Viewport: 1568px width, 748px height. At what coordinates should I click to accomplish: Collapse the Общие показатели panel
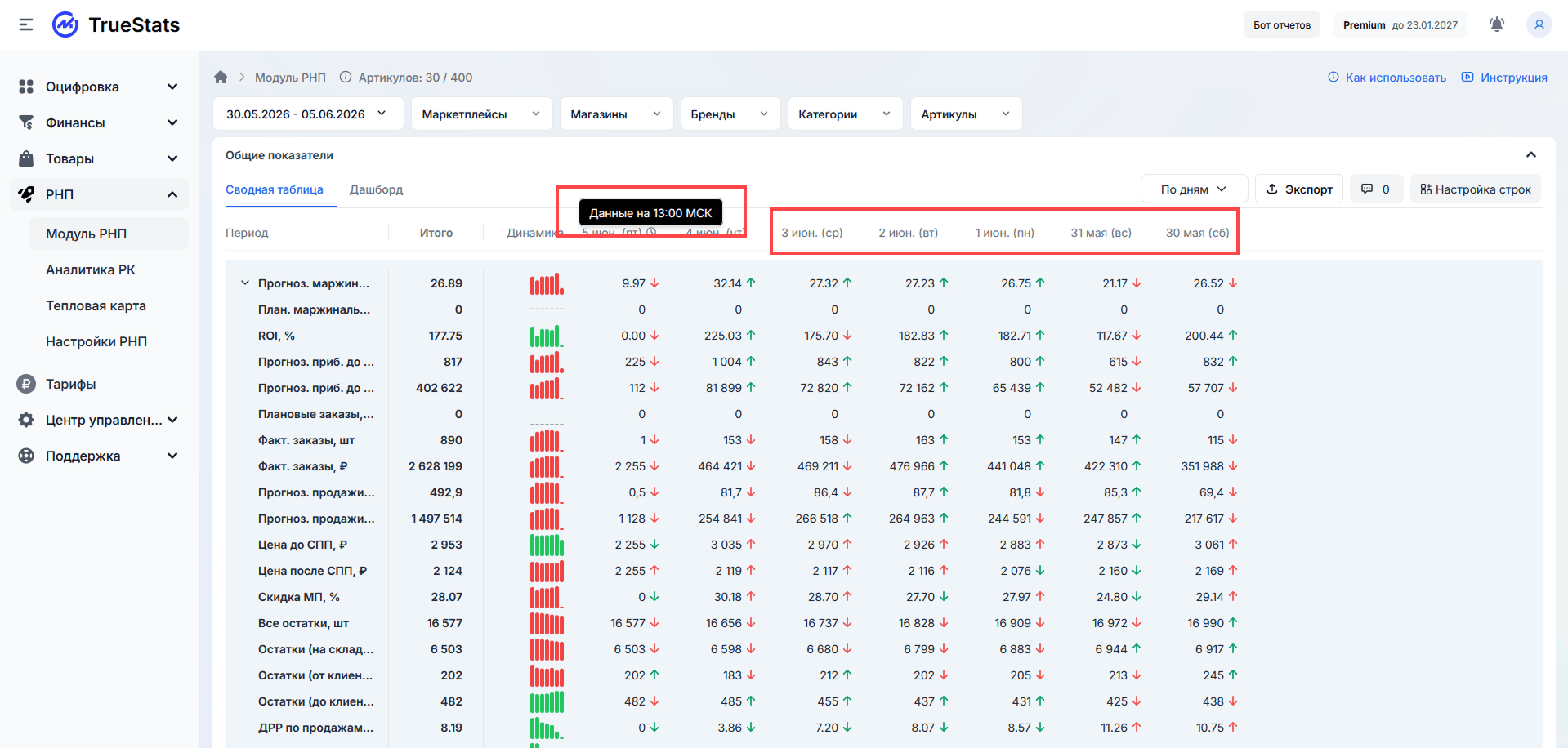1530,155
